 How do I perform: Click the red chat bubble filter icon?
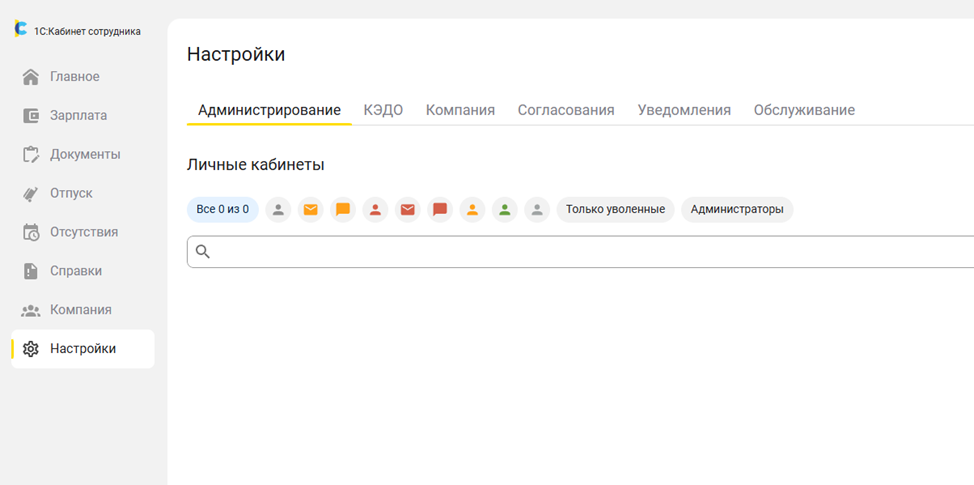[440, 210]
